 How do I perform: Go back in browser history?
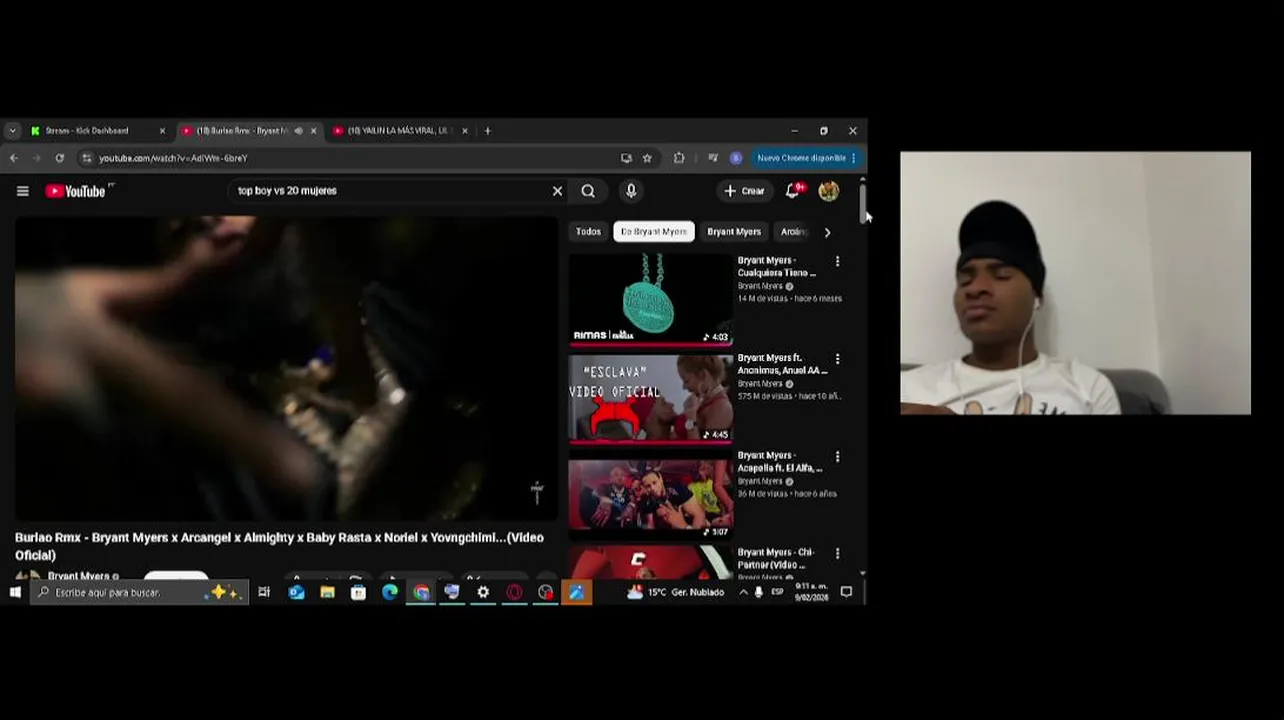pos(14,158)
